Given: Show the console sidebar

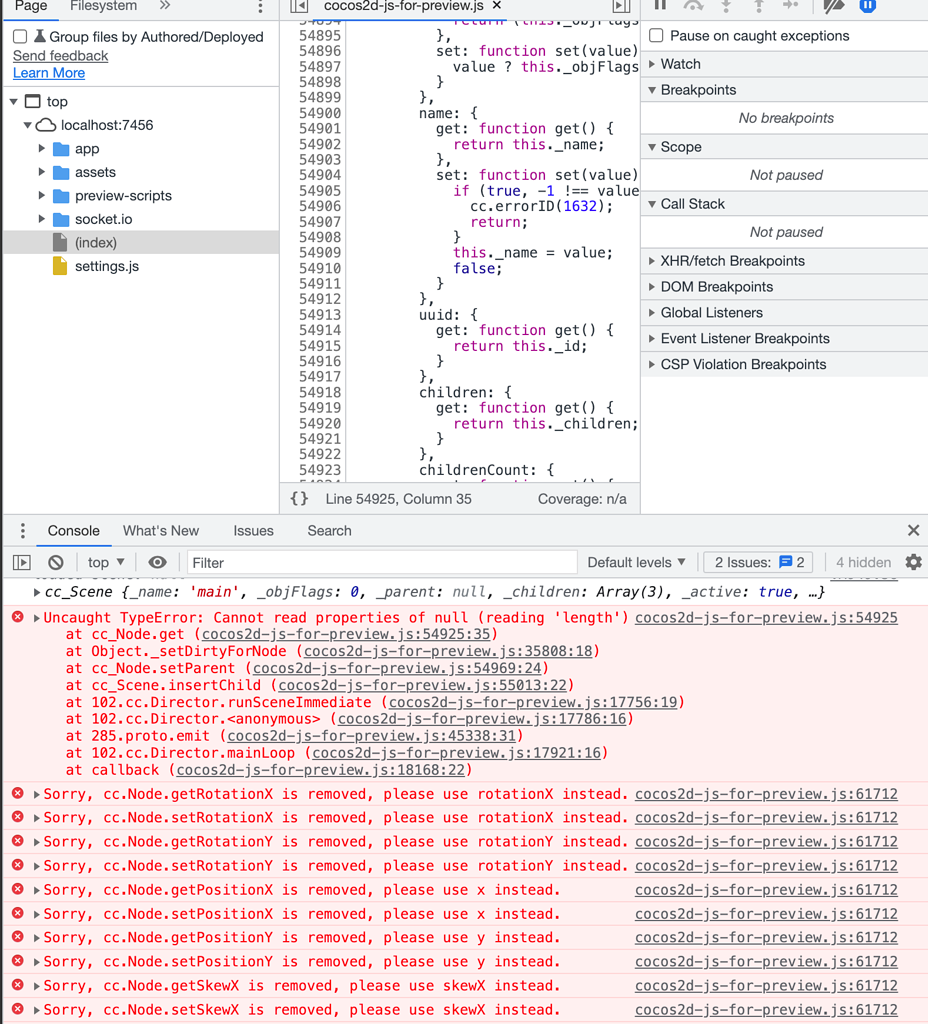Looking at the screenshot, I should coord(22,563).
